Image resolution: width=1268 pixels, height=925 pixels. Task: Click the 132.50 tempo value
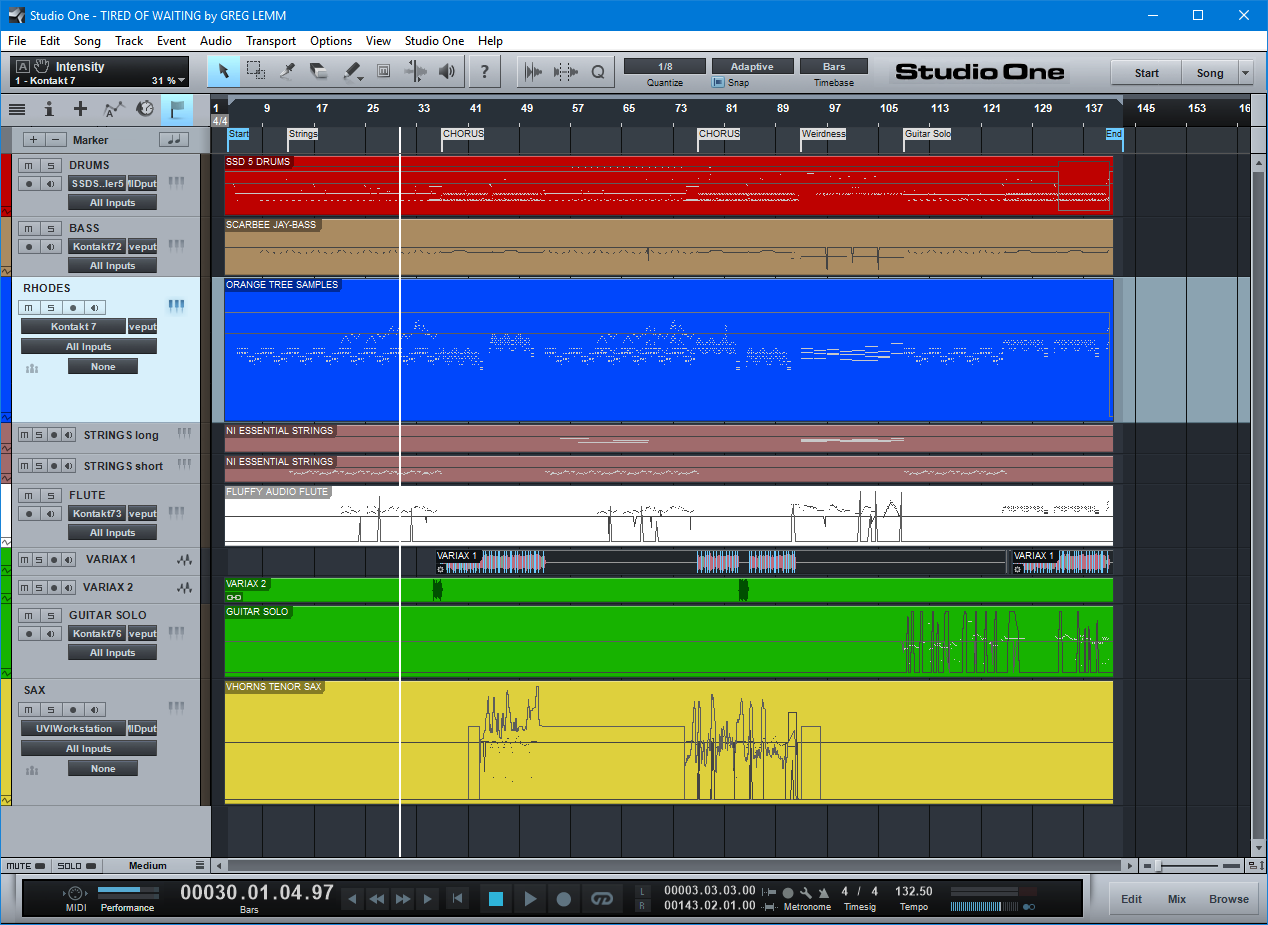914,891
